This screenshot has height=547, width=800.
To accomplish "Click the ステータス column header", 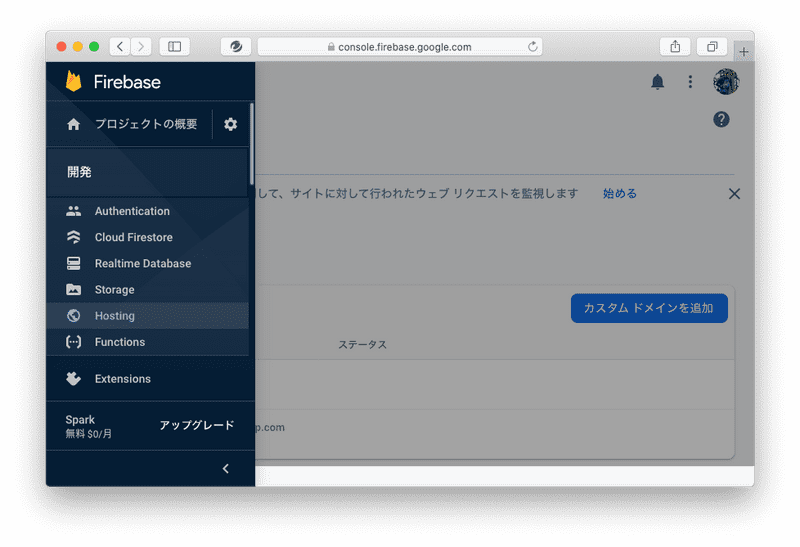I will (x=362, y=345).
